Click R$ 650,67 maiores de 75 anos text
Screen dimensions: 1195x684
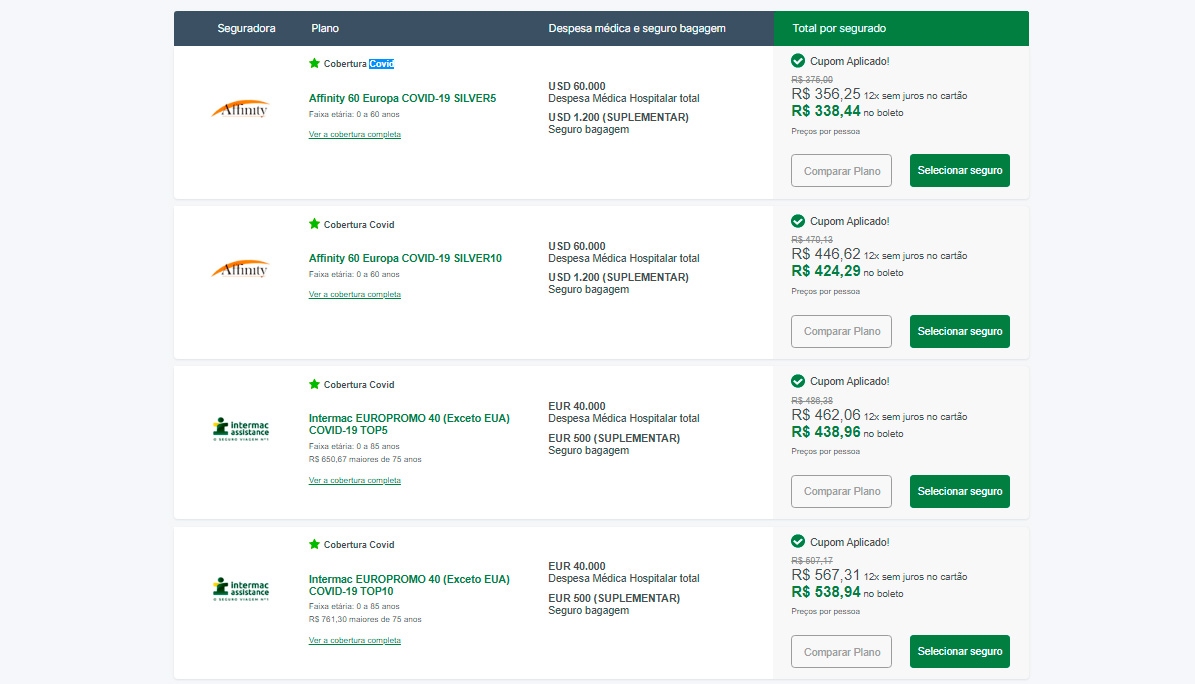365,460
